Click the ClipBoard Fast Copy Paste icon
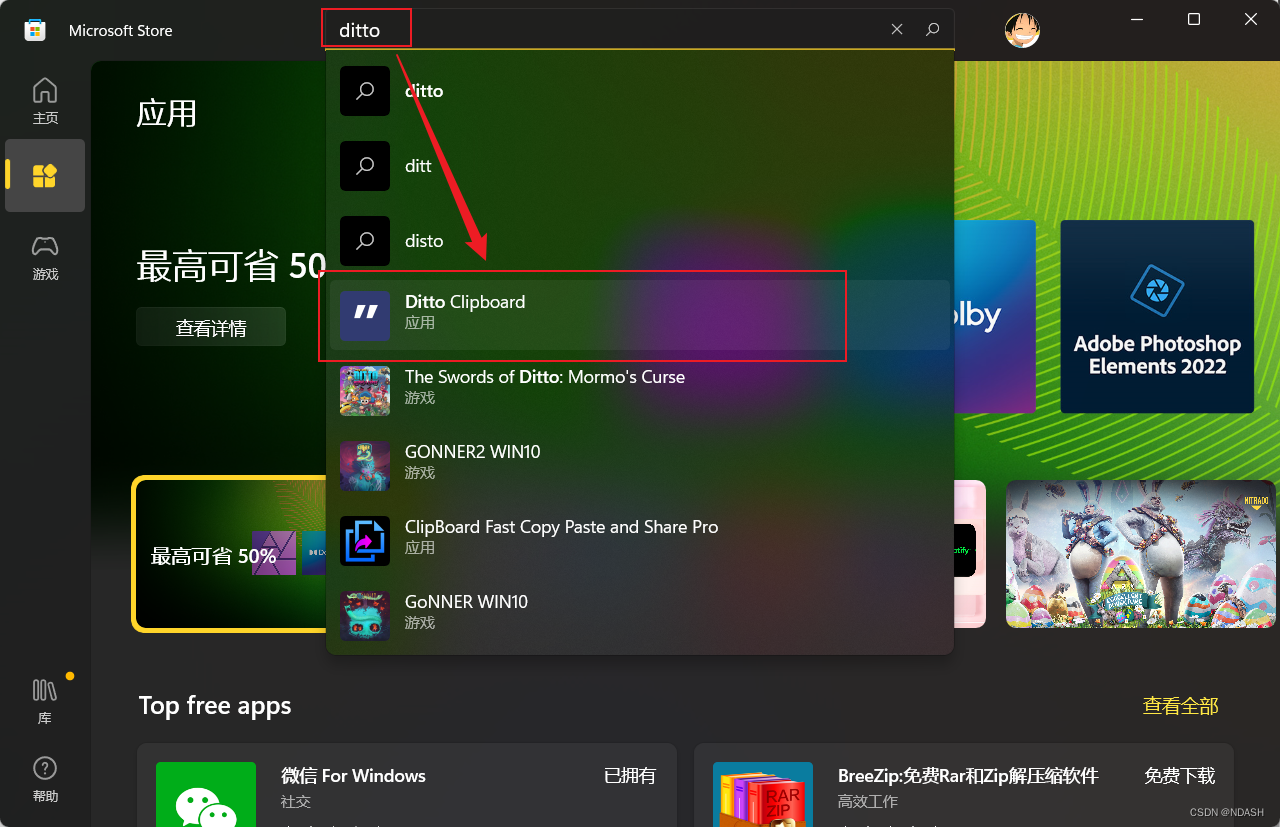Viewport: 1280px width, 827px height. click(x=365, y=541)
